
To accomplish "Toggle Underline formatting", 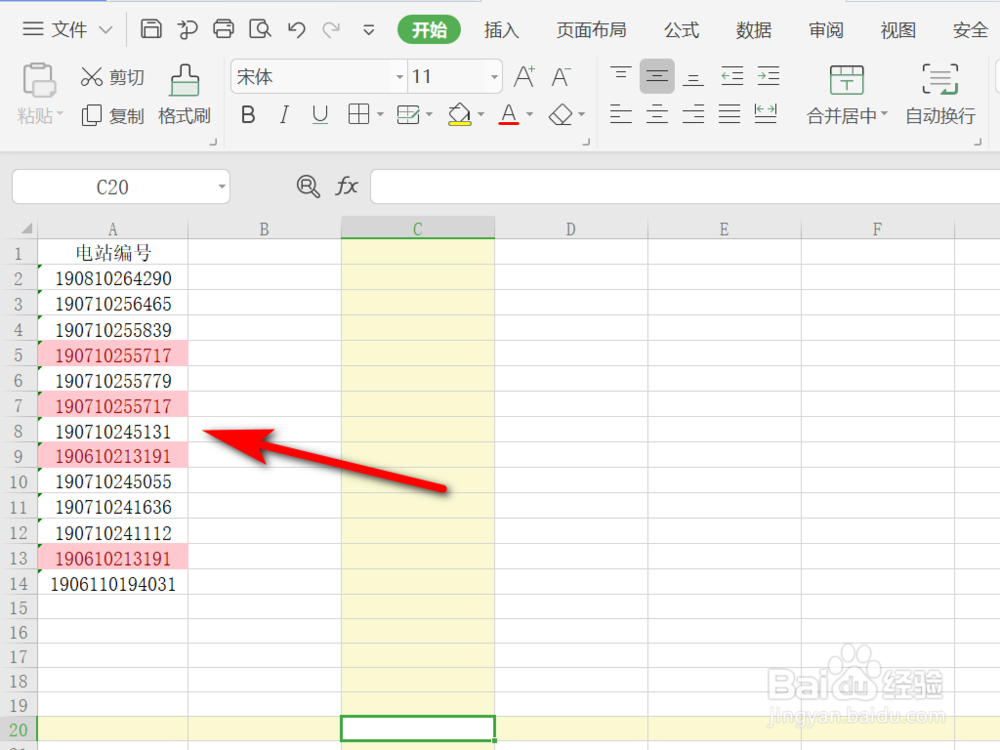I will tap(320, 115).
